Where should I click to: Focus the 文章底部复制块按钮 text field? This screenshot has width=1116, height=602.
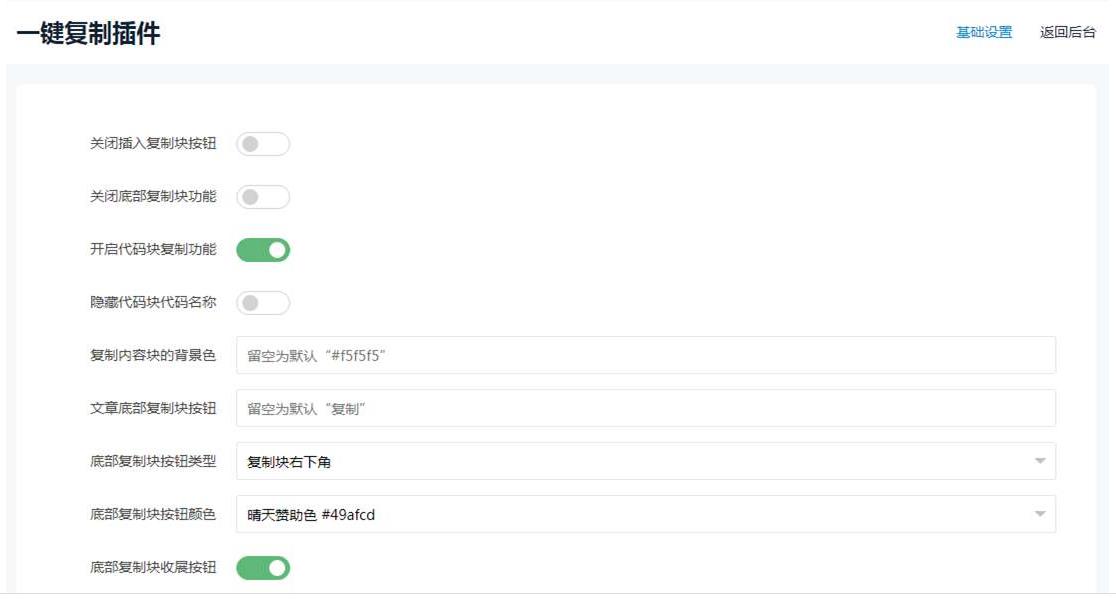click(x=645, y=408)
